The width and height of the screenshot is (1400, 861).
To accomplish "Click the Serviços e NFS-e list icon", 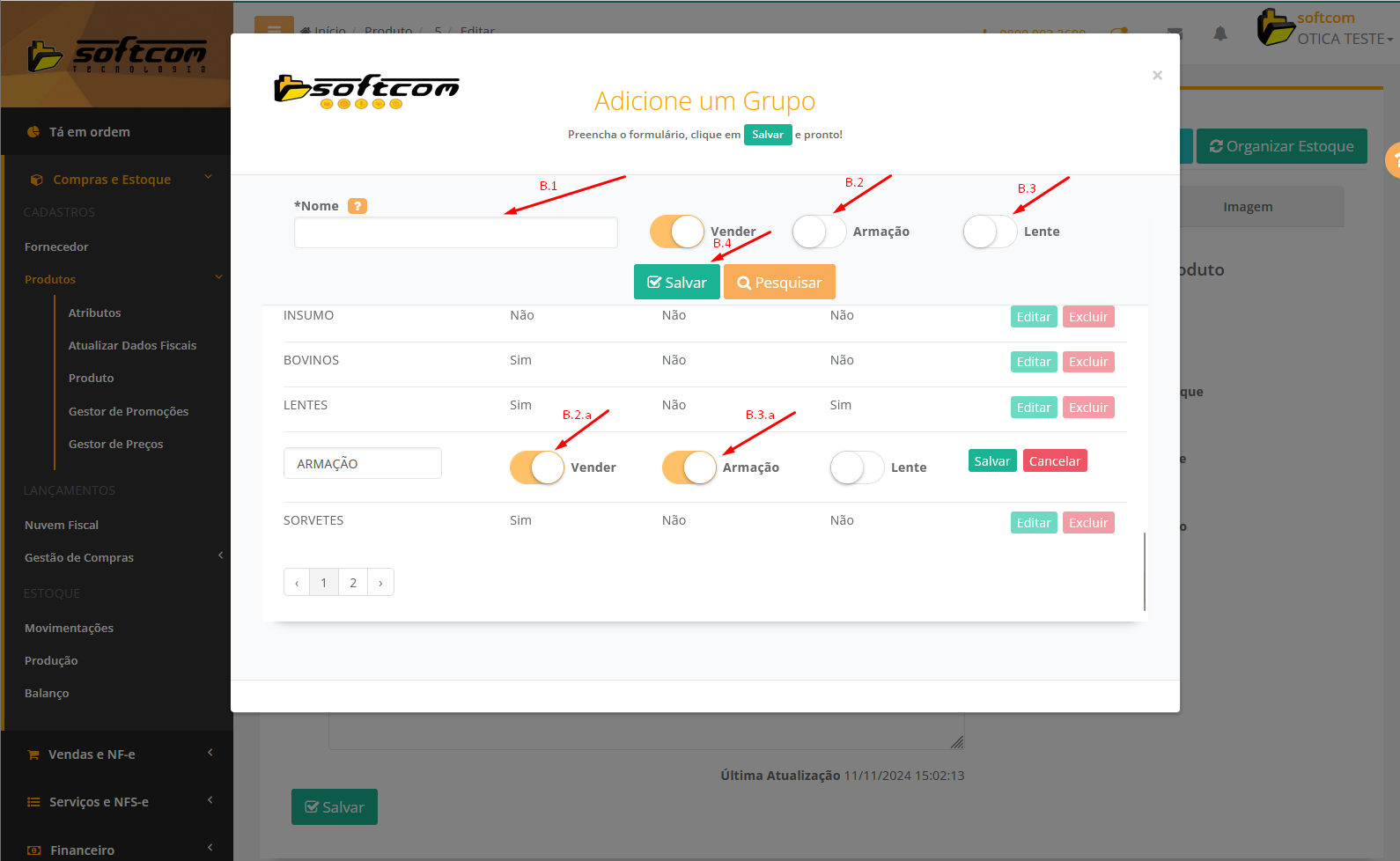I will (x=33, y=802).
